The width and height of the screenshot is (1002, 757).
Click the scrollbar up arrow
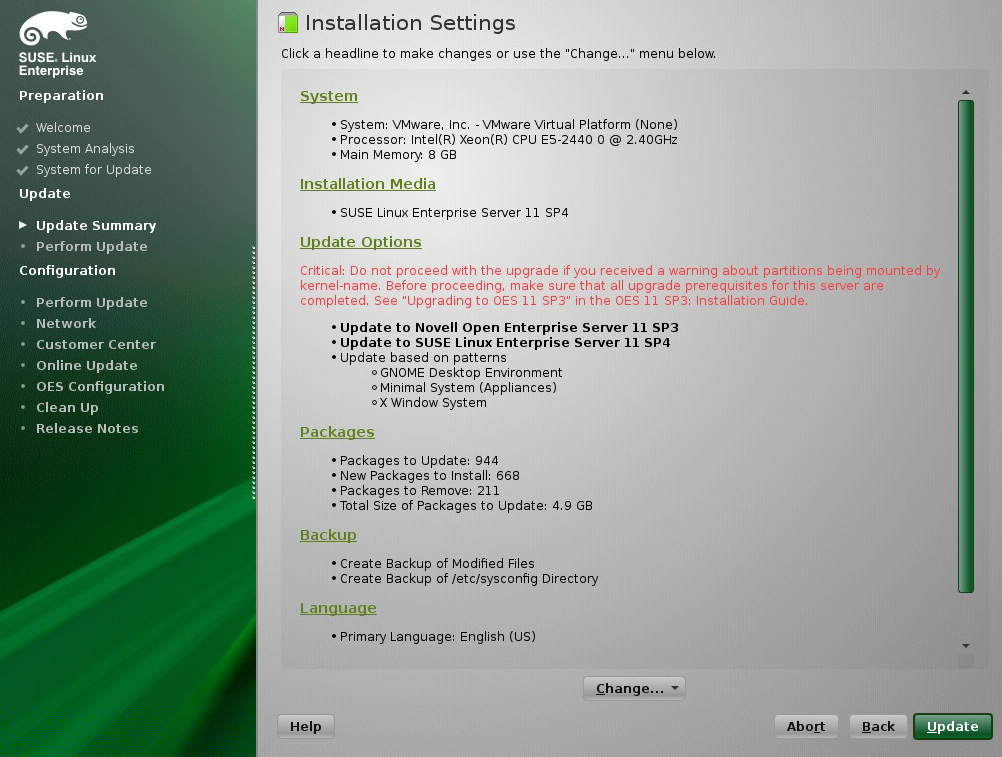(x=966, y=93)
